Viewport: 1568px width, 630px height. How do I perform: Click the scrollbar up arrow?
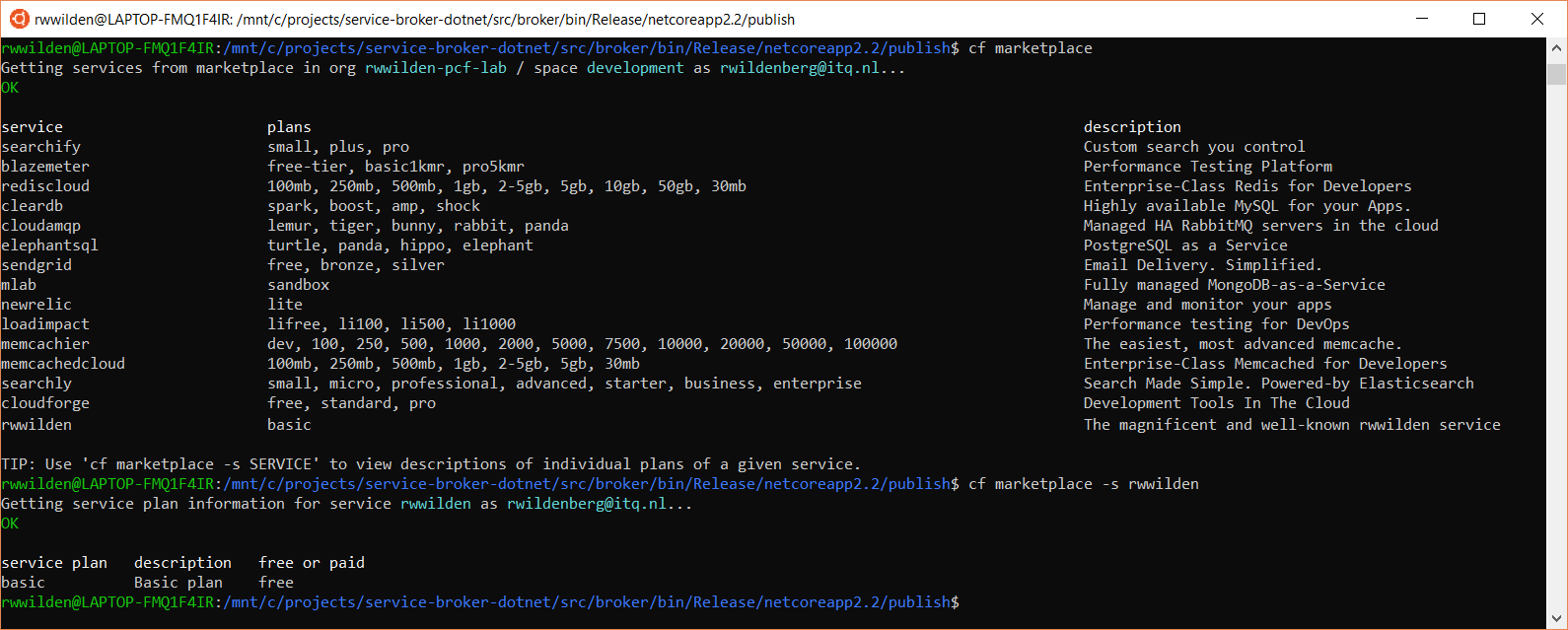(x=1556, y=47)
